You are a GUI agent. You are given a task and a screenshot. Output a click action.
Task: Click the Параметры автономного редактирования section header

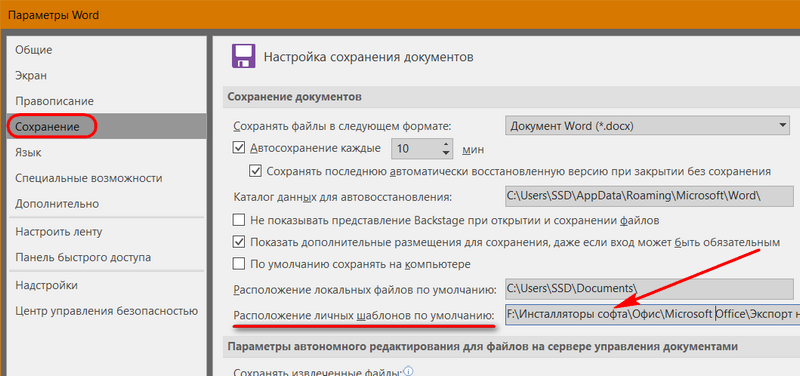[482, 347]
